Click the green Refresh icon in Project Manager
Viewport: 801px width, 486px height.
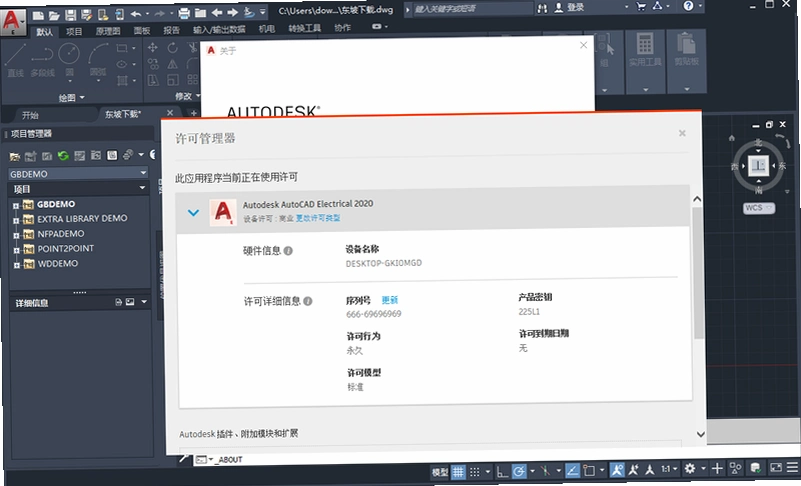pyautogui.click(x=63, y=156)
